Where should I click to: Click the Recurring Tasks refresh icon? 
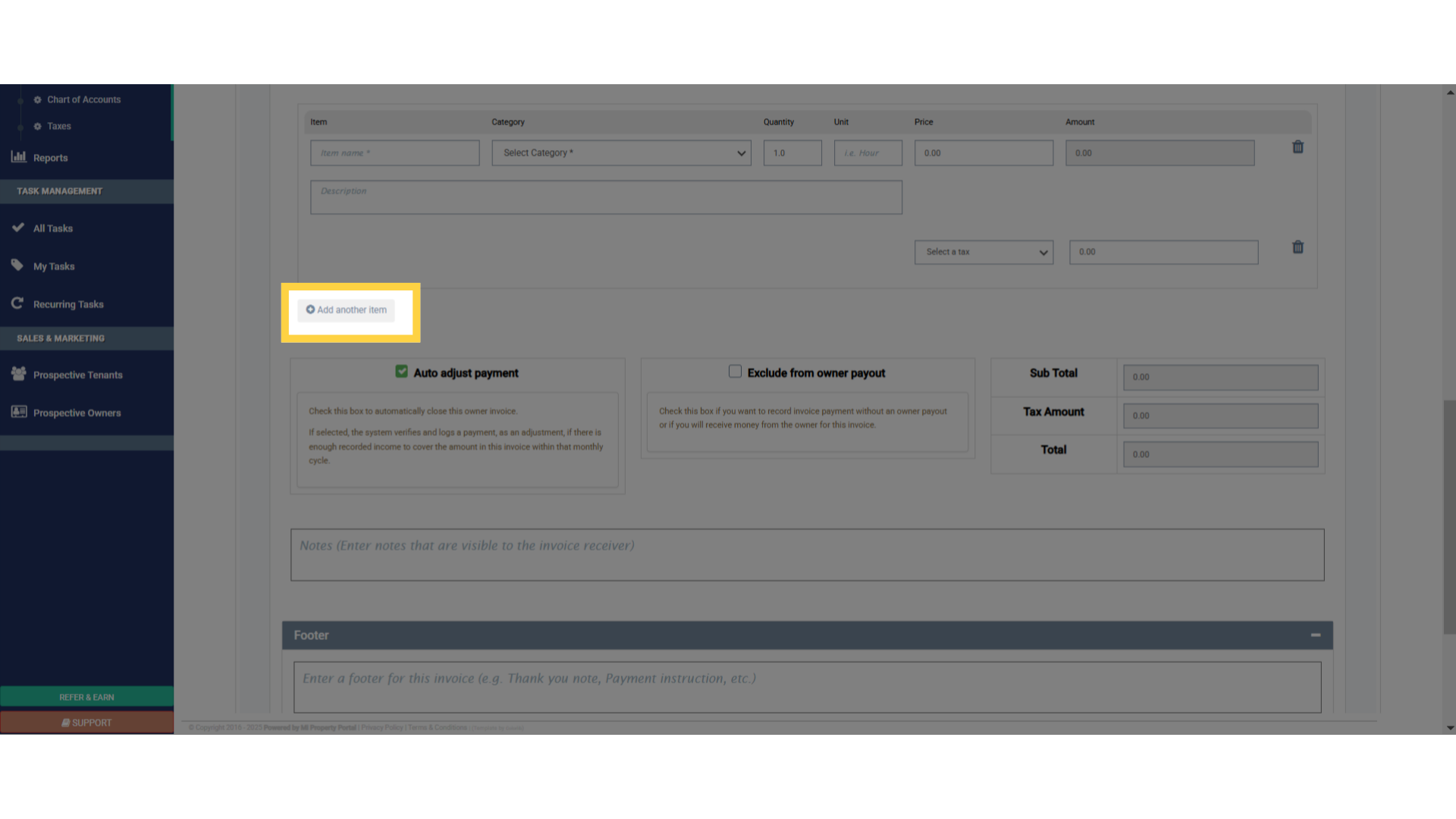(17, 303)
